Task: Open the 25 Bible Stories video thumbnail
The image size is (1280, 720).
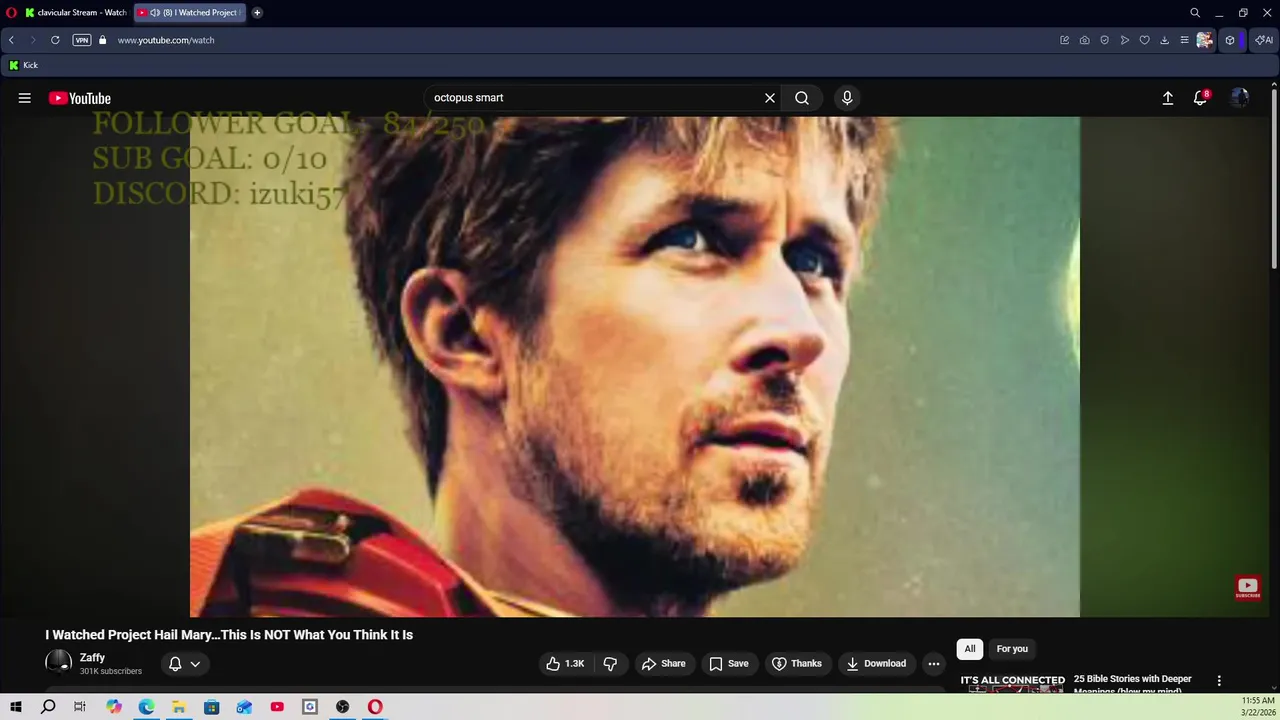Action: tap(1012, 683)
